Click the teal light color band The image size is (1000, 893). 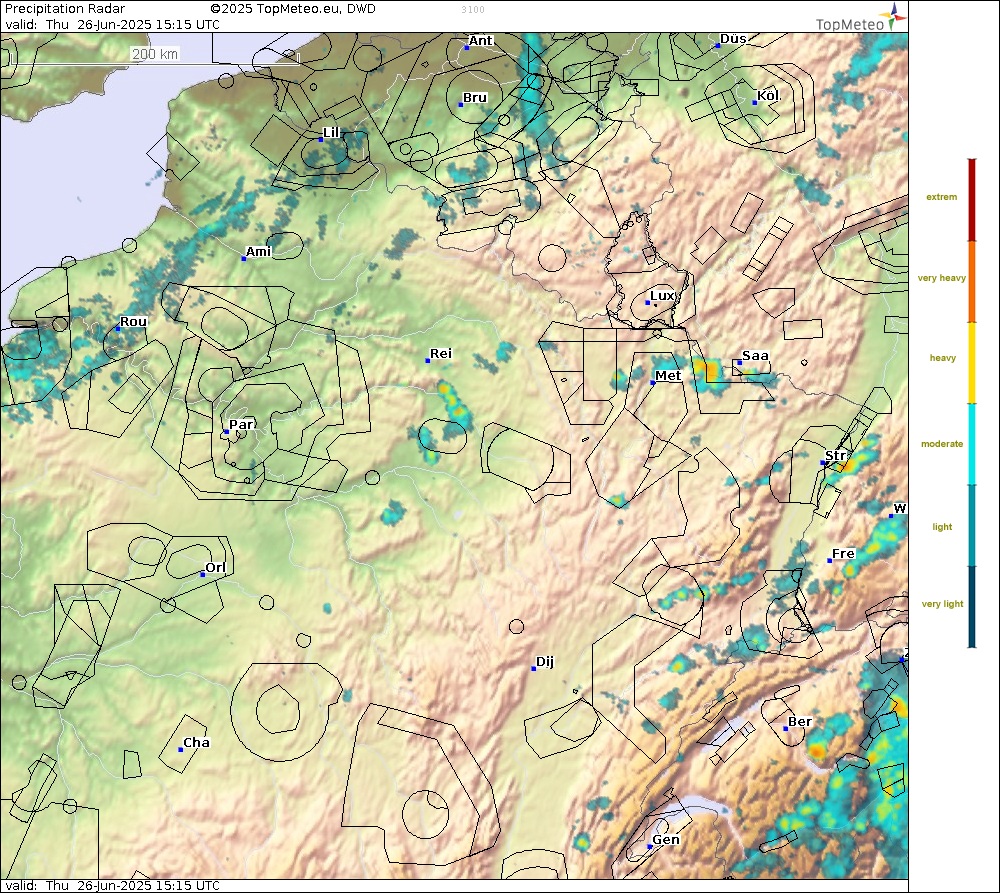pos(972,526)
